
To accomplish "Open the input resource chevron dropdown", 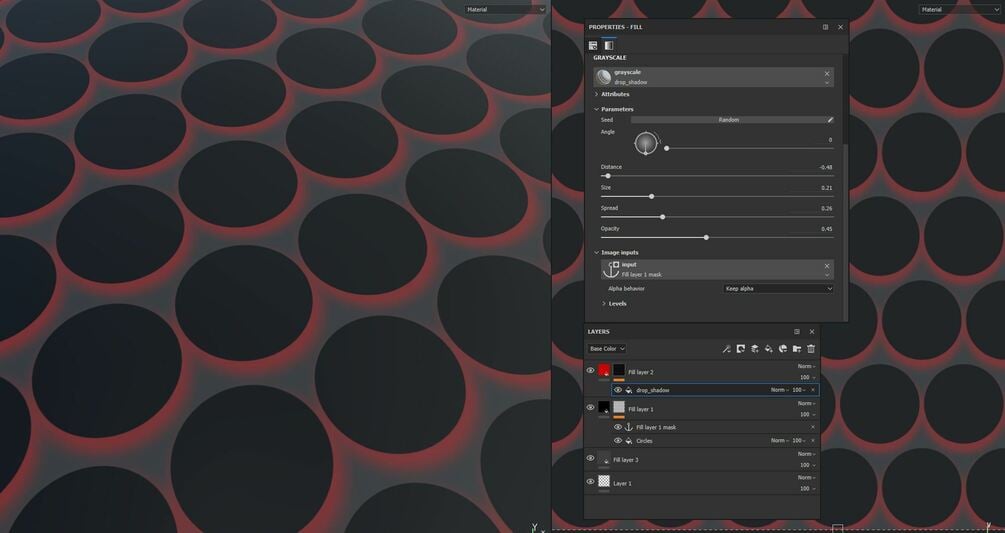I will pyautogui.click(x=827, y=275).
